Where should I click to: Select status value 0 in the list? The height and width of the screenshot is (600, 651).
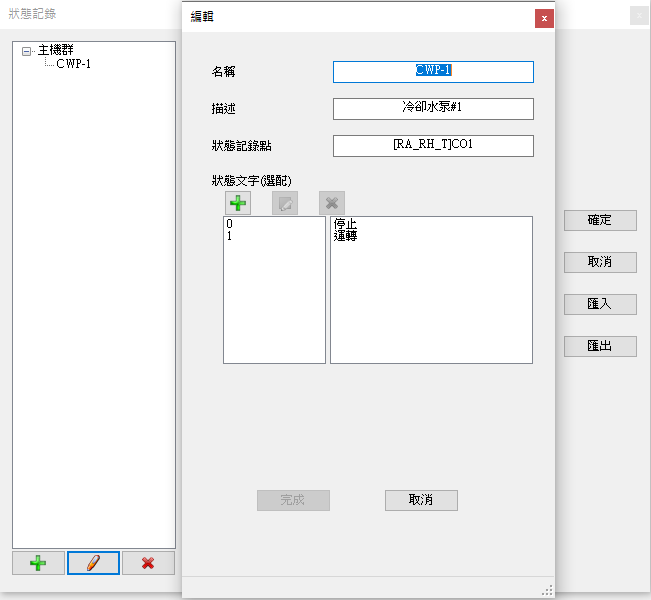(x=230, y=224)
